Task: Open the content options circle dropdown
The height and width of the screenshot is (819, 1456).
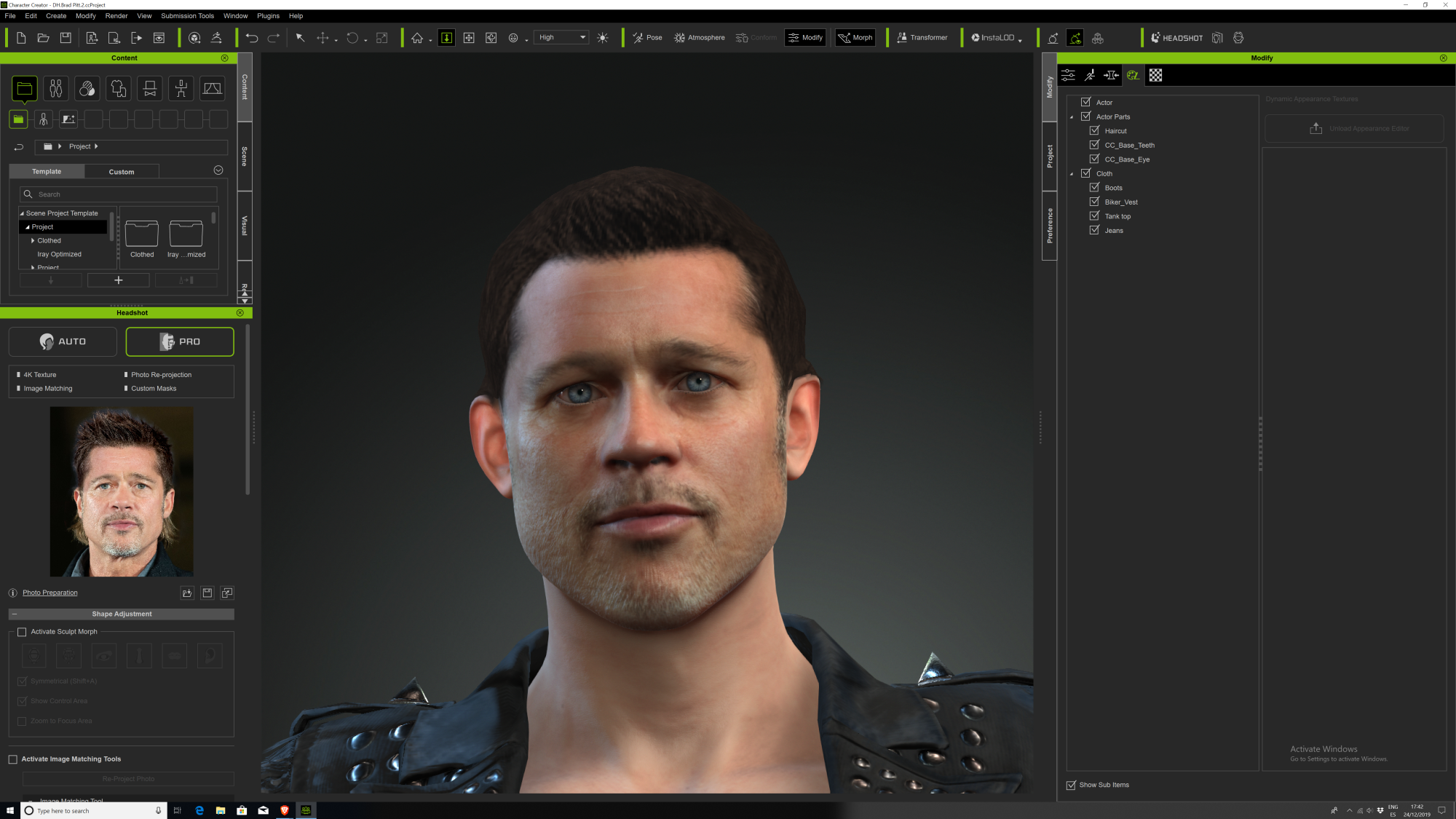Action: point(218,170)
